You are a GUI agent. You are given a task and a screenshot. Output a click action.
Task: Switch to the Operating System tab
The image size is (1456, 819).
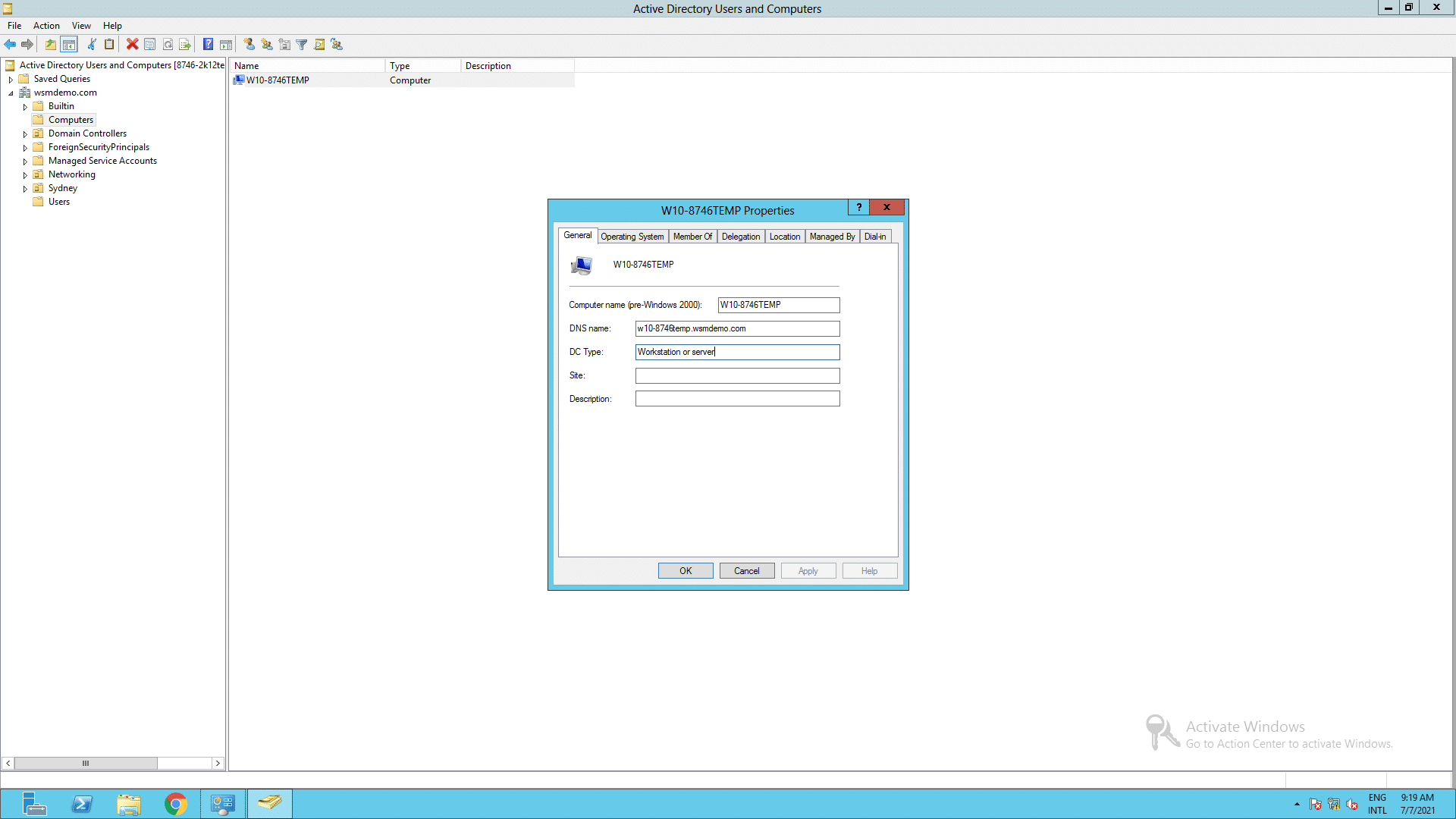pyautogui.click(x=632, y=237)
